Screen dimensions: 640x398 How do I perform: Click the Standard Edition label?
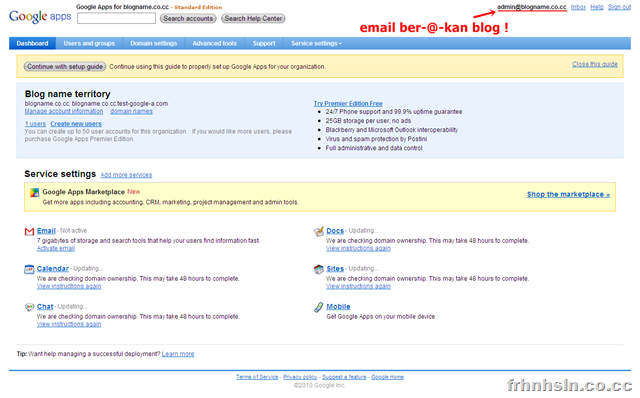[x=198, y=7]
